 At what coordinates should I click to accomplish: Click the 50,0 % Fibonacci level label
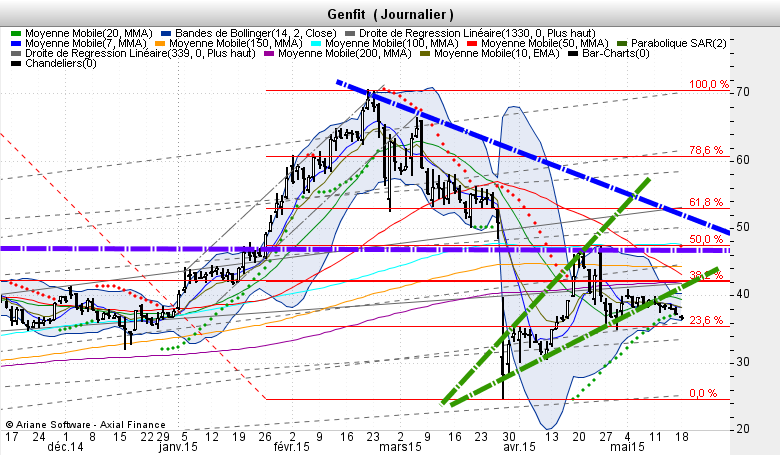[706, 239]
